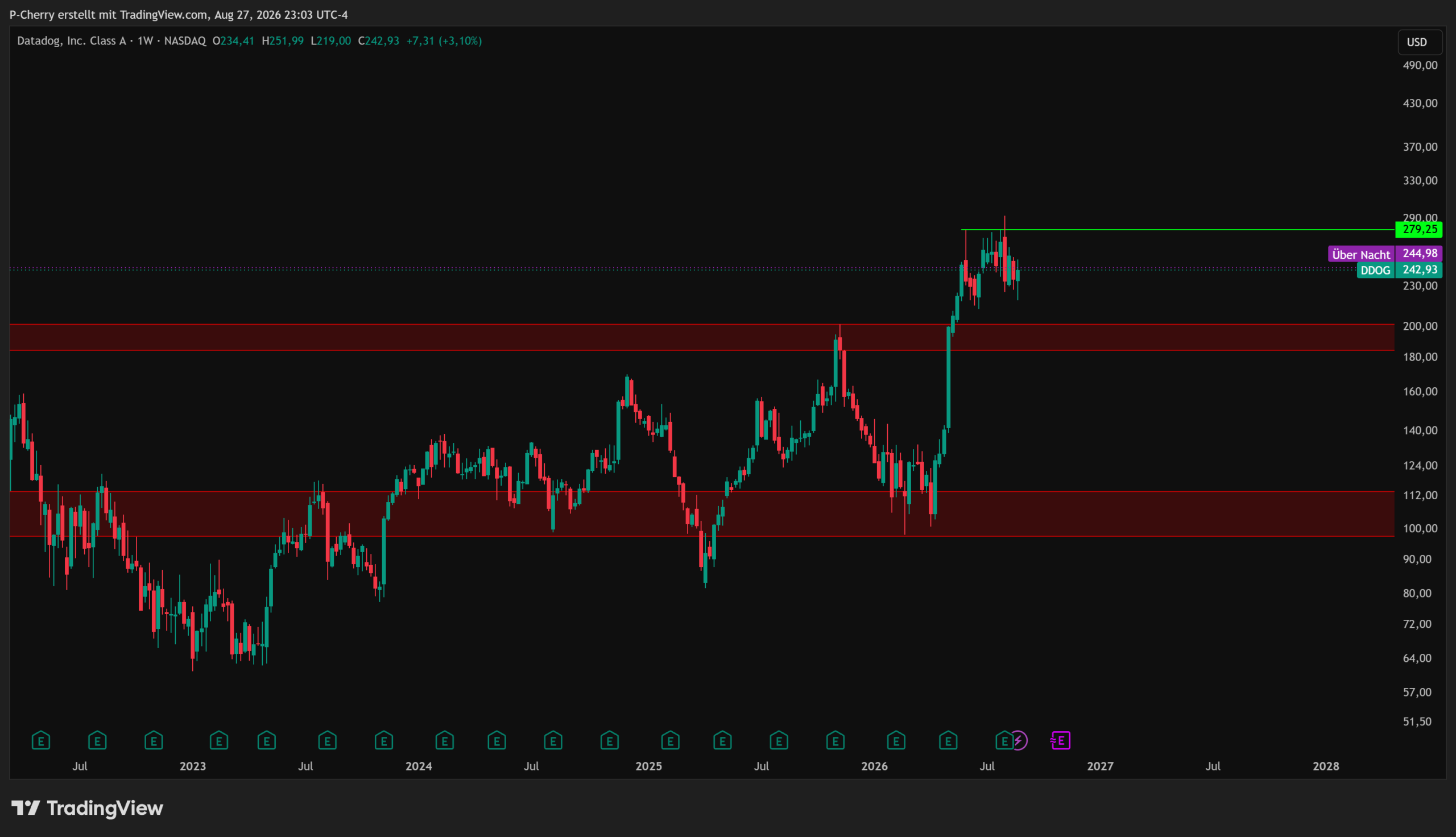Click the low value L219,00

(x=330, y=41)
